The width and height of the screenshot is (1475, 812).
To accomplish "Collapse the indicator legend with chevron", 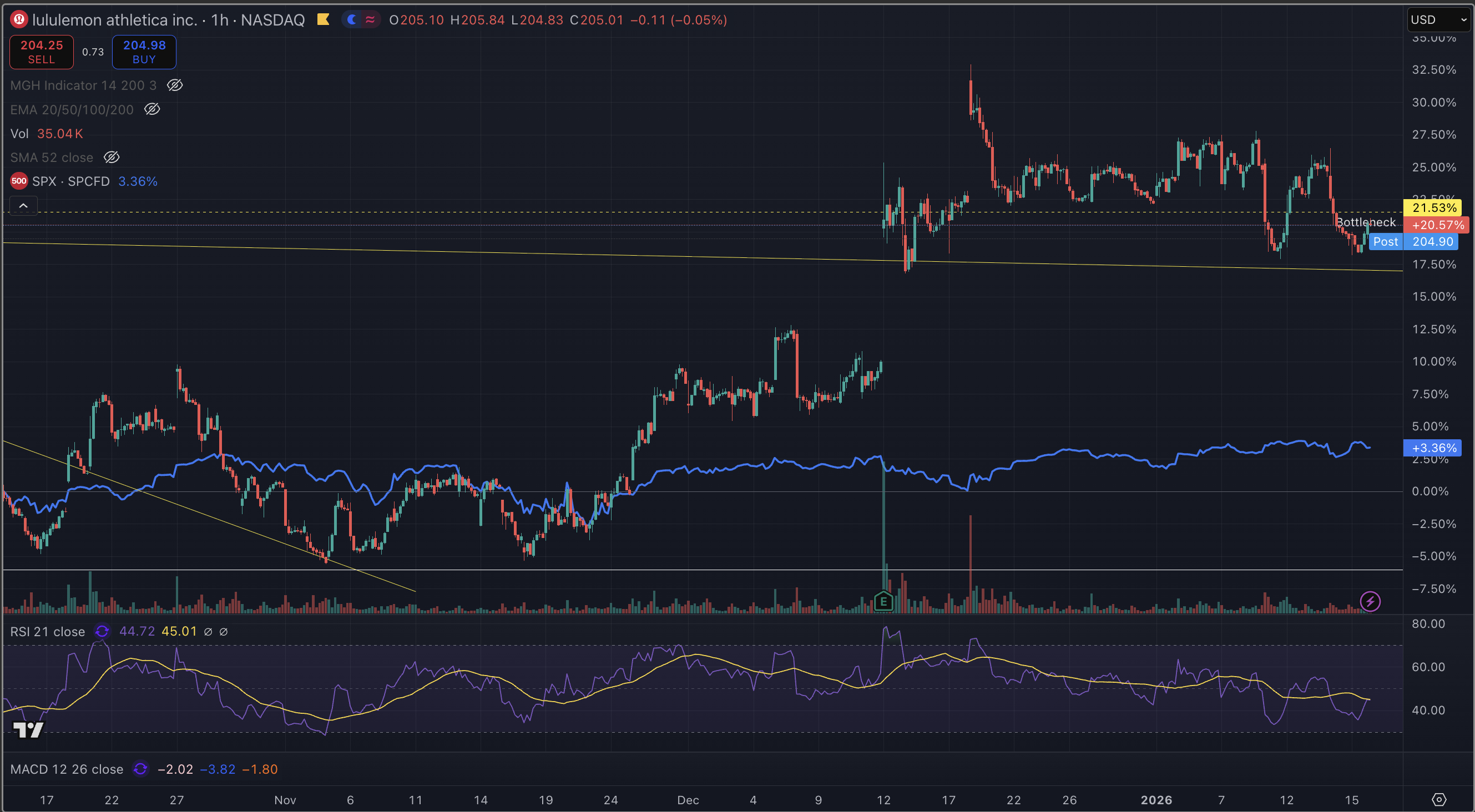I will pyautogui.click(x=23, y=205).
